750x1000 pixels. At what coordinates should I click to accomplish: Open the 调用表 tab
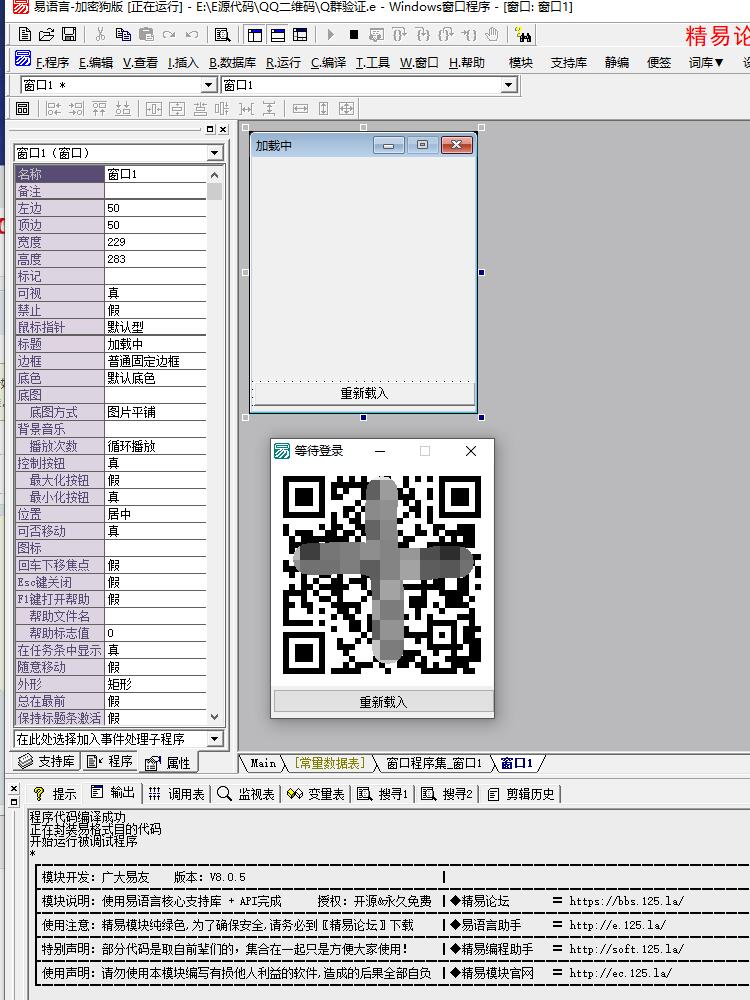[x=177, y=793]
